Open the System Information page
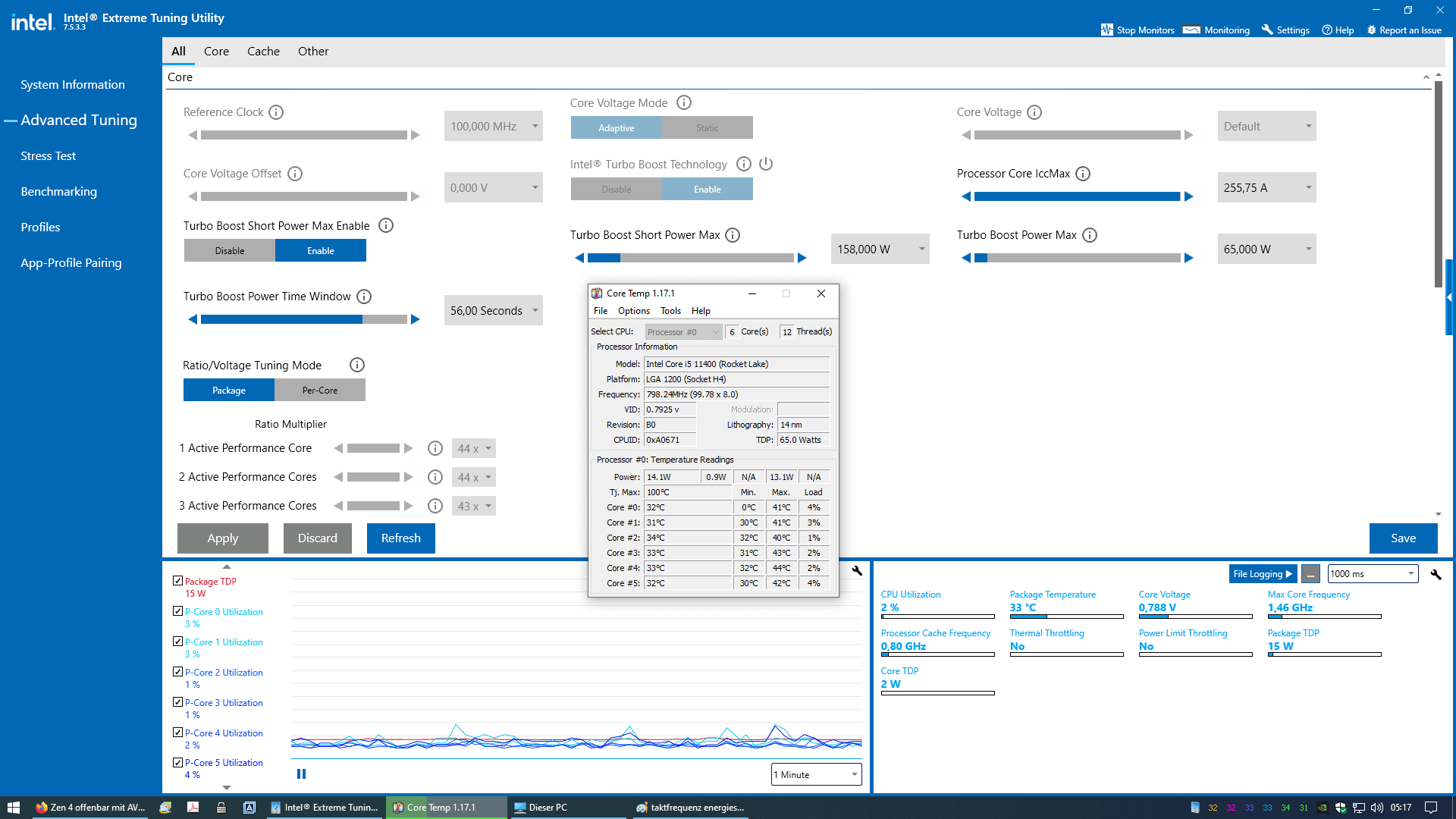1456x819 pixels. [x=73, y=85]
